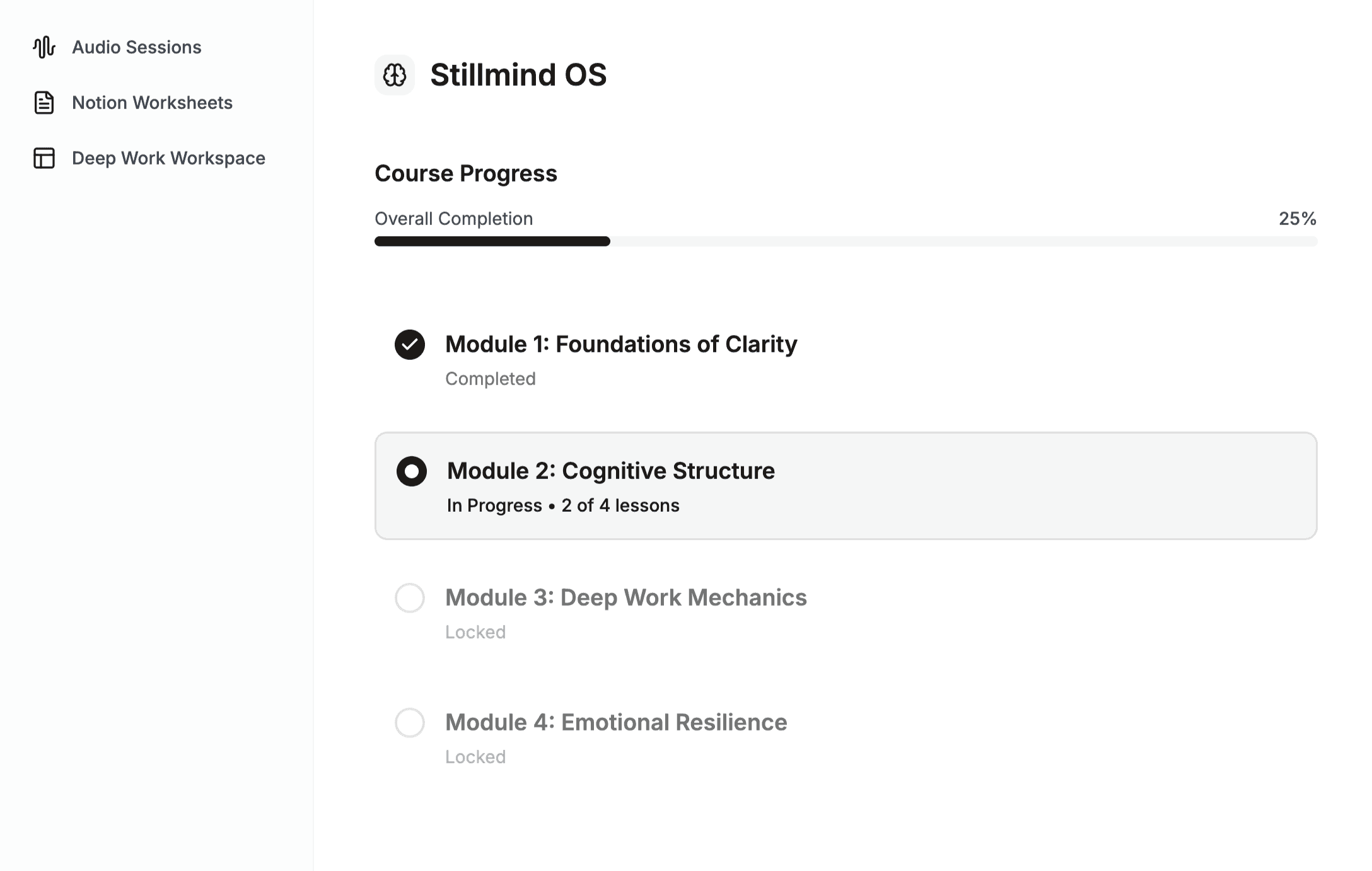
Task: Expand Module 3: Deep Work Mechanics
Action: [626, 597]
